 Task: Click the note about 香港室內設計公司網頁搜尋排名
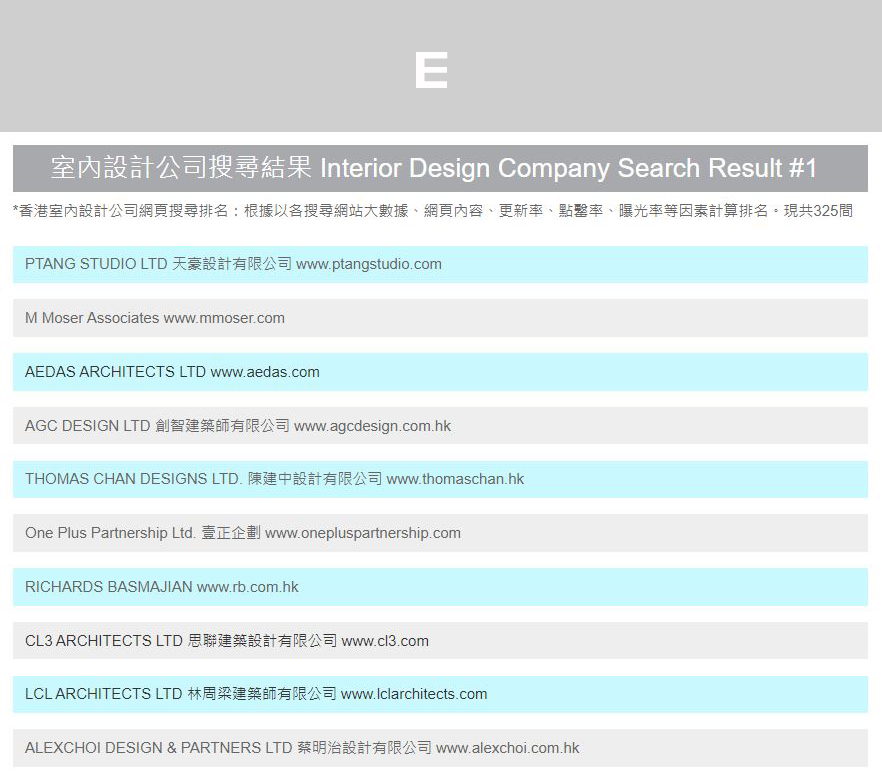click(x=433, y=211)
